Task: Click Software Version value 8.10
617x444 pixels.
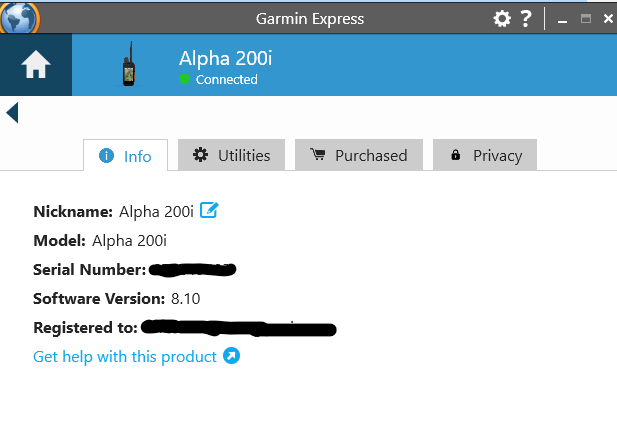Action: point(185,299)
